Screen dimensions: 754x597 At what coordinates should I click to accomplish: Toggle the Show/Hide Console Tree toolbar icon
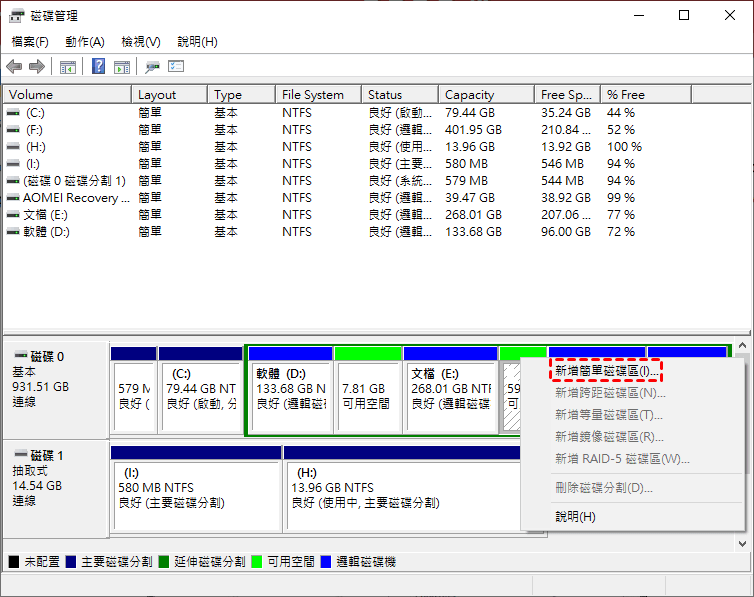[68, 67]
